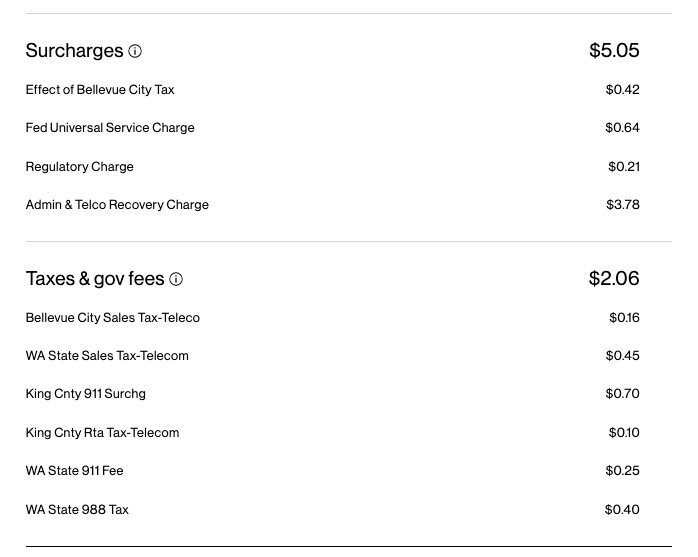Image resolution: width=698 pixels, height=557 pixels.
Task: Click the Bellevue City Sales Tax-Teleco row
Action: (113, 318)
